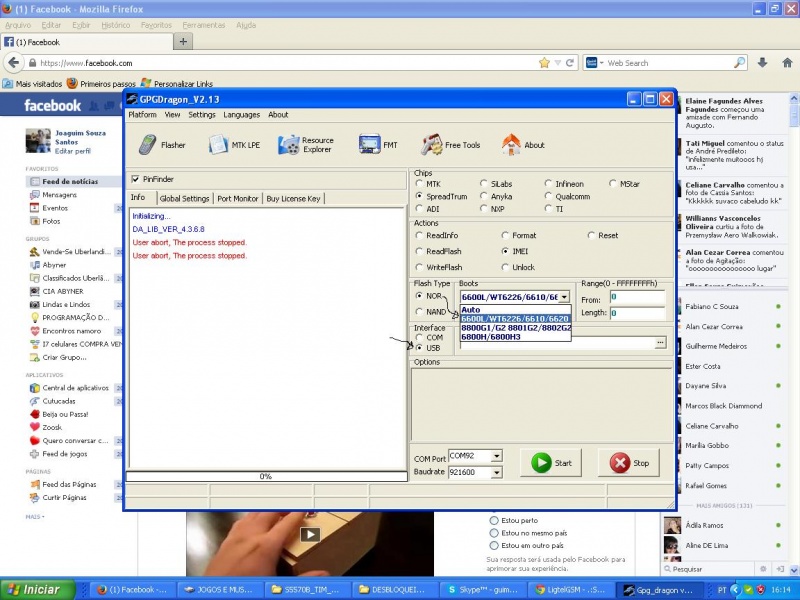Open the Baudrate dropdown
The height and width of the screenshot is (600, 800).
coord(496,473)
